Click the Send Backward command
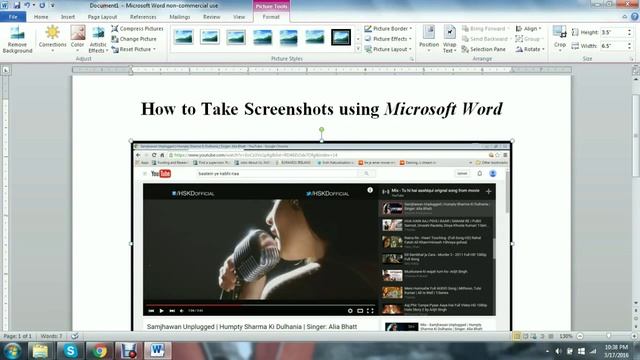640x360 pixels. 486,39
